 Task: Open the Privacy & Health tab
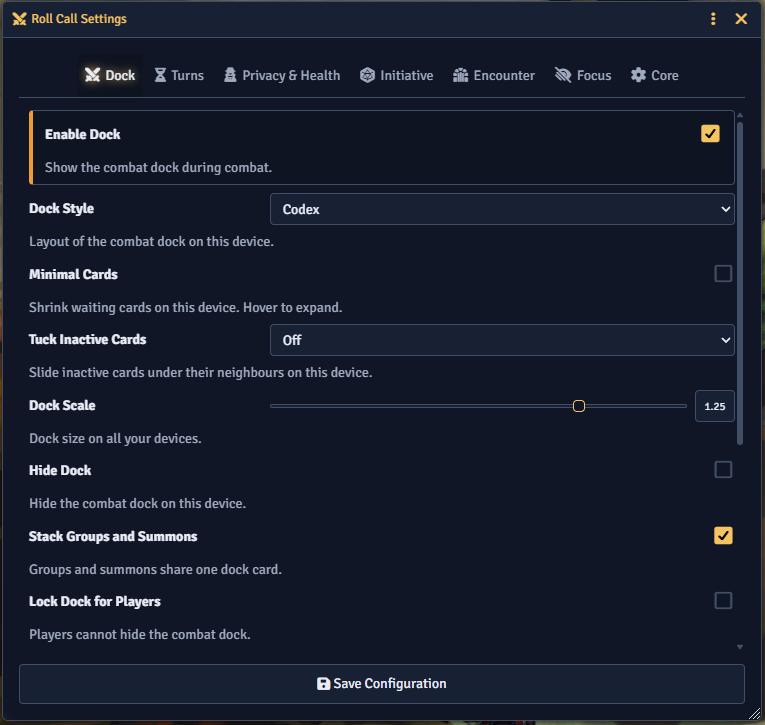pos(282,75)
